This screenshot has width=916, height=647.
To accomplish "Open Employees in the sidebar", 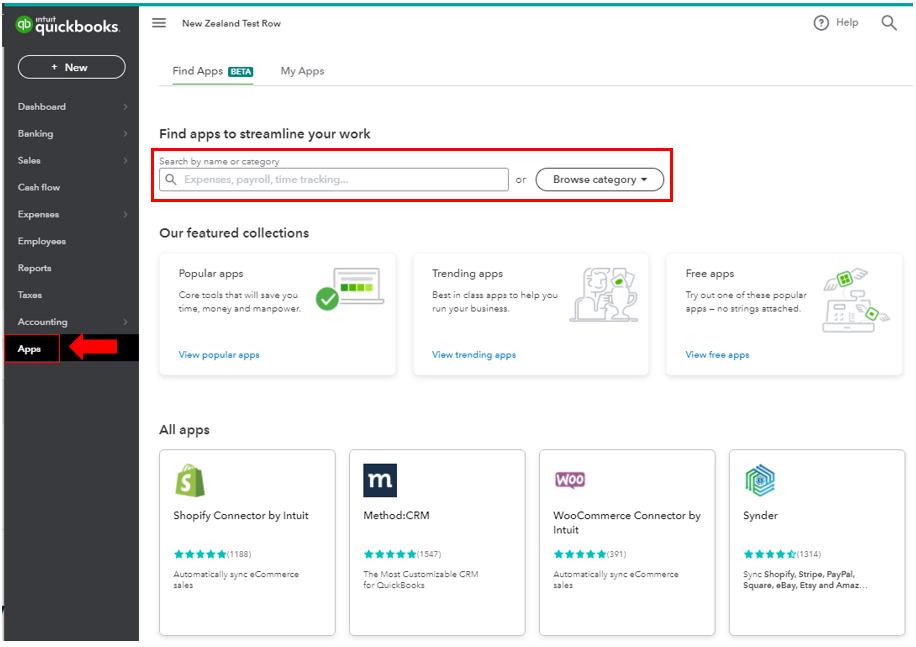I will 41,241.
